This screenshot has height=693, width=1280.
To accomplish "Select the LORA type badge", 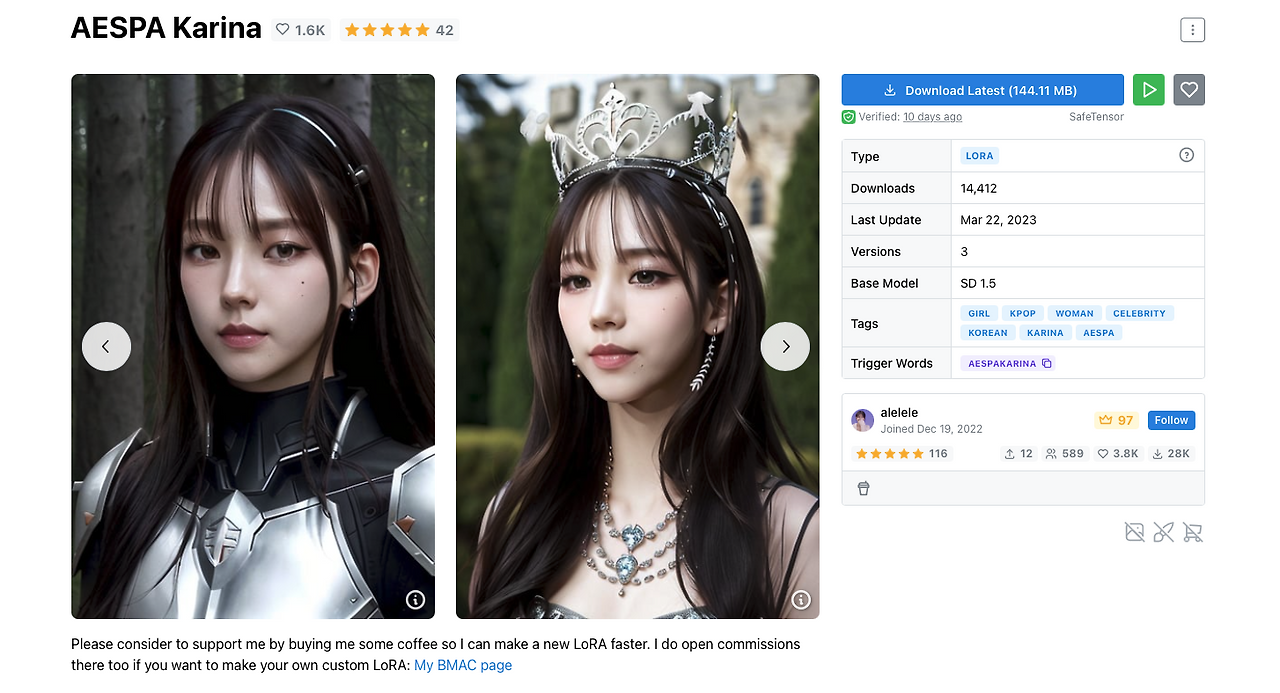I will [979, 156].
